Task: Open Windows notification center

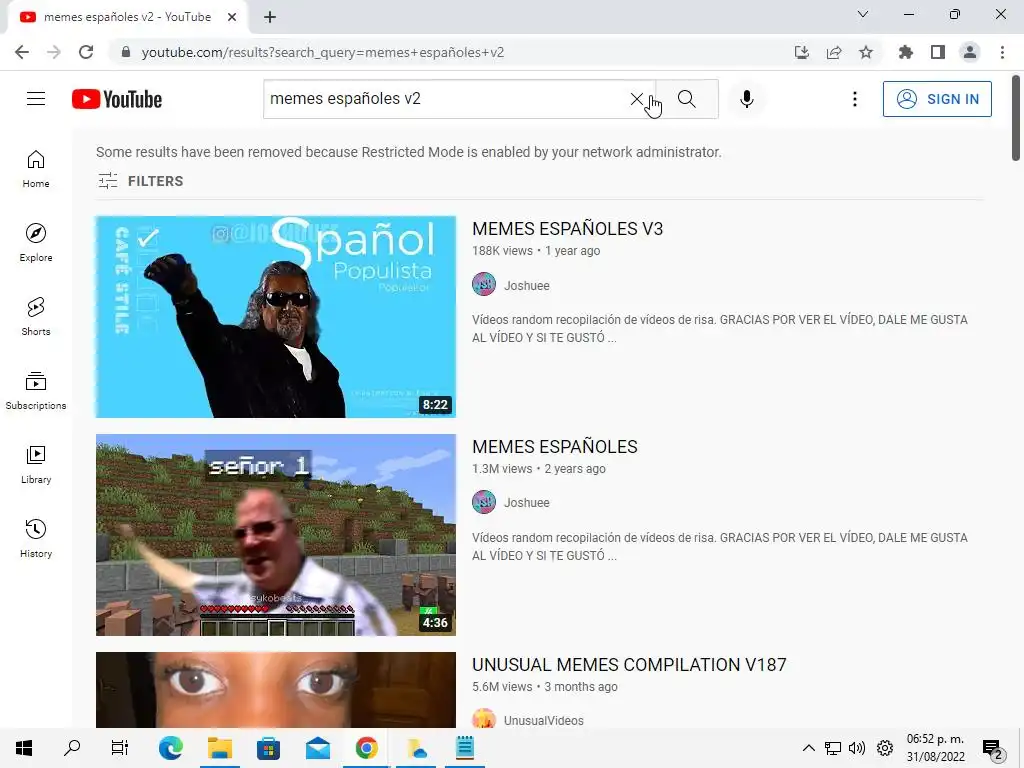Action: click(993, 749)
